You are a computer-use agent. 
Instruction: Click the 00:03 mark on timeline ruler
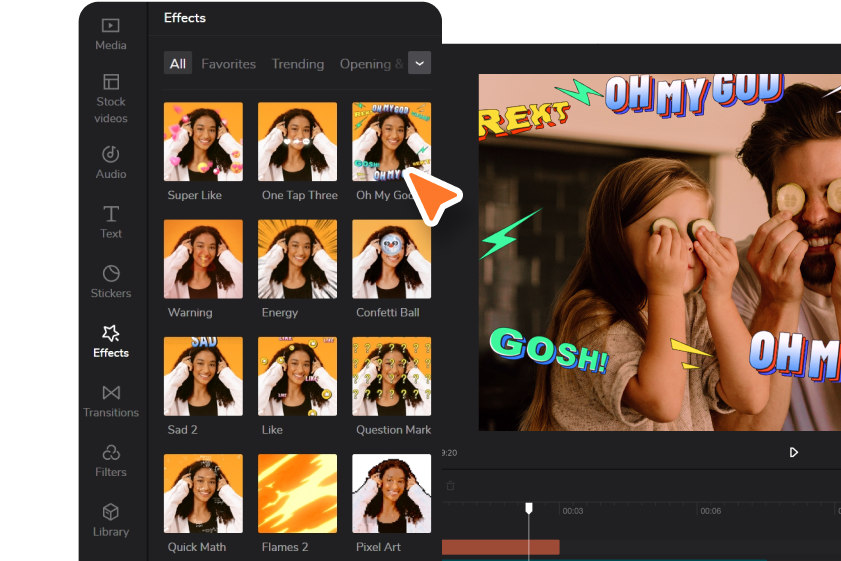572,511
